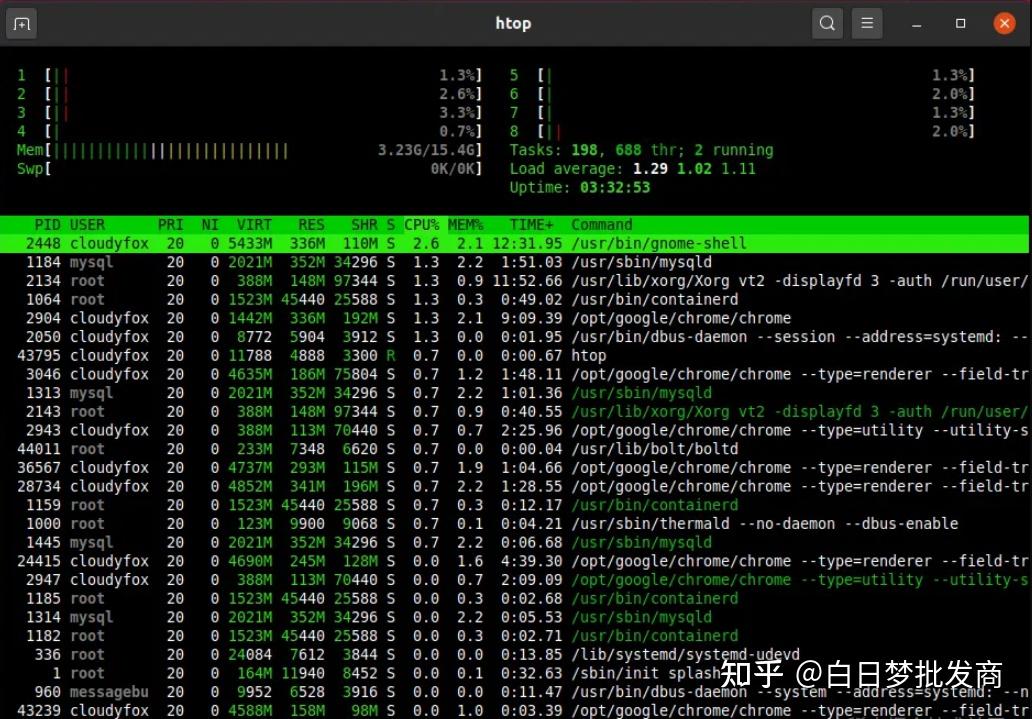1032x719 pixels.
Task: Click the Load average readout
Action: [632, 169]
